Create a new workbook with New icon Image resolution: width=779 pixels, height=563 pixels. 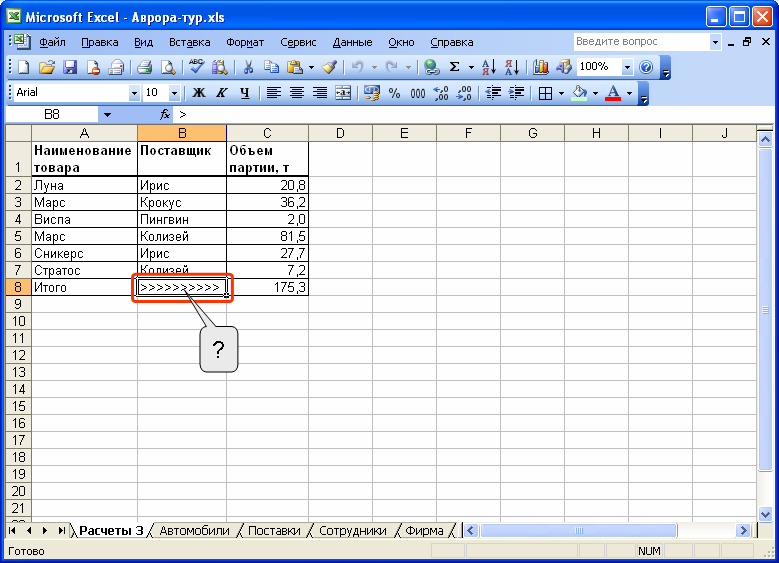(23, 67)
